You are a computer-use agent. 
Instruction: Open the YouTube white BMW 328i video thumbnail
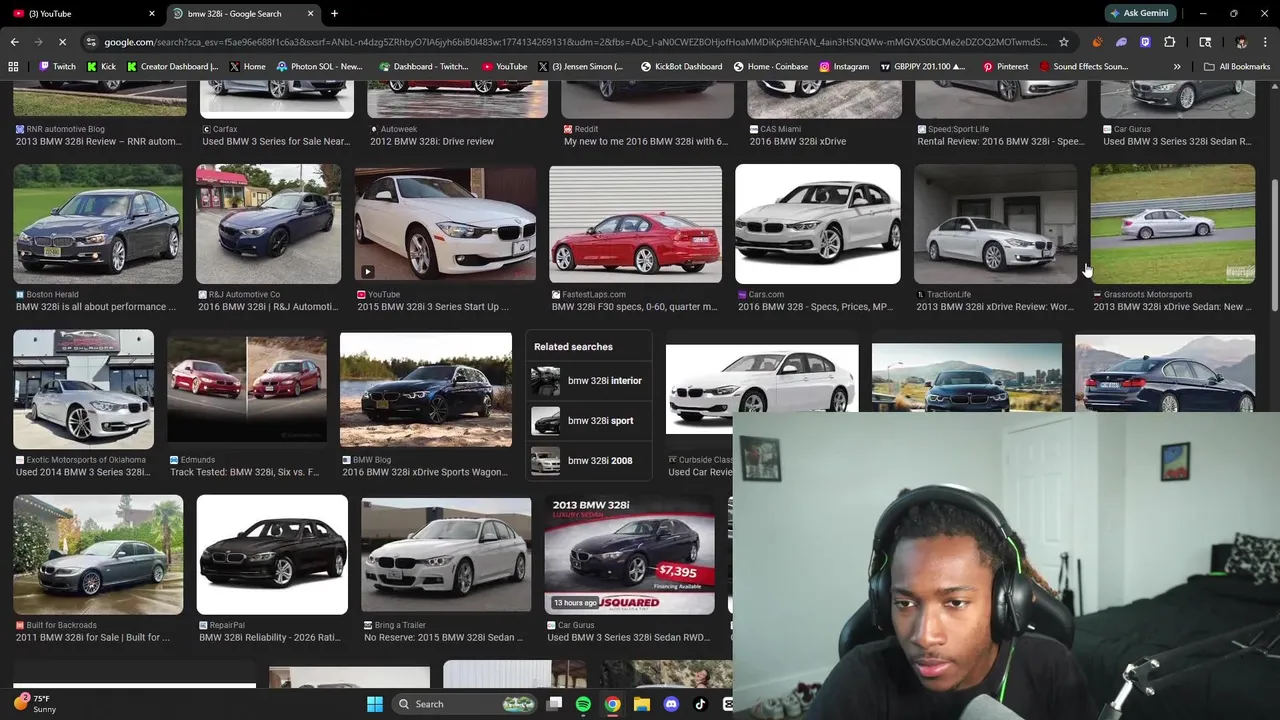click(445, 224)
